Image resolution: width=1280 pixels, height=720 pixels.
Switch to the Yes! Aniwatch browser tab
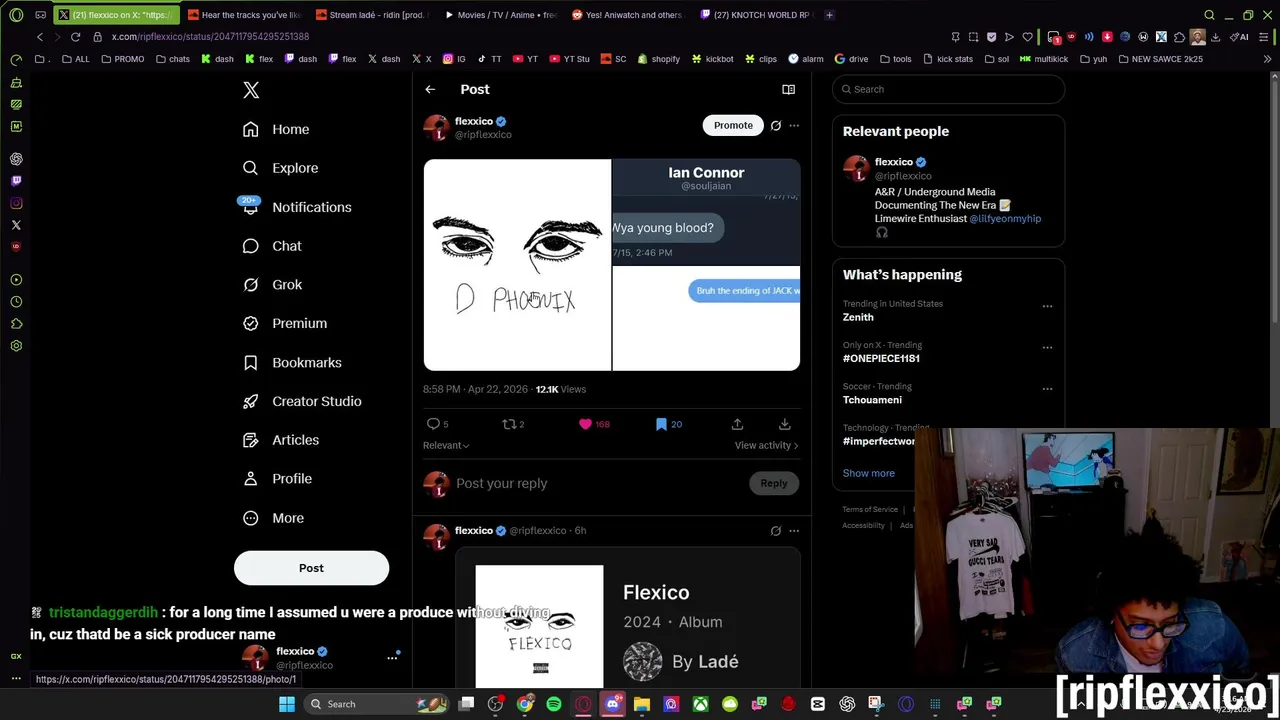tap(627, 15)
